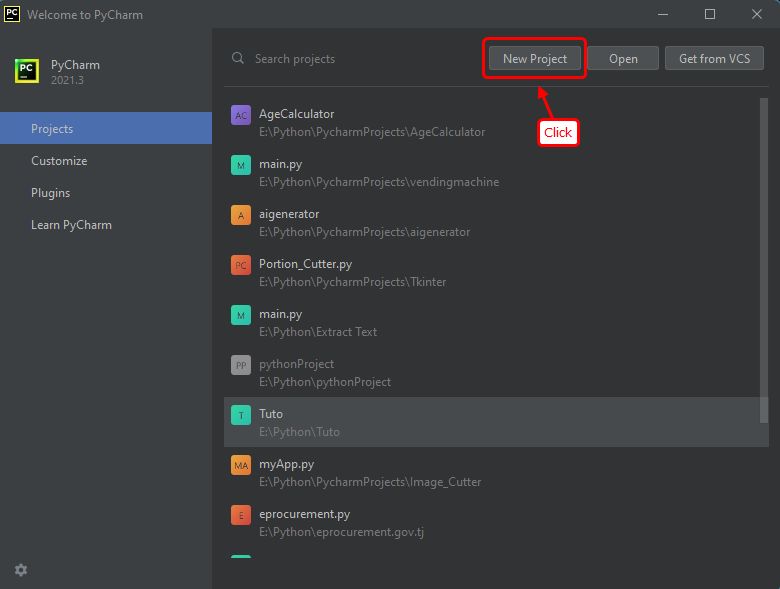Maximize the Welcome to PyCharm window
The width and height of the screenshot is (780, 589).
pyautogui.click(x=710, y=14)
